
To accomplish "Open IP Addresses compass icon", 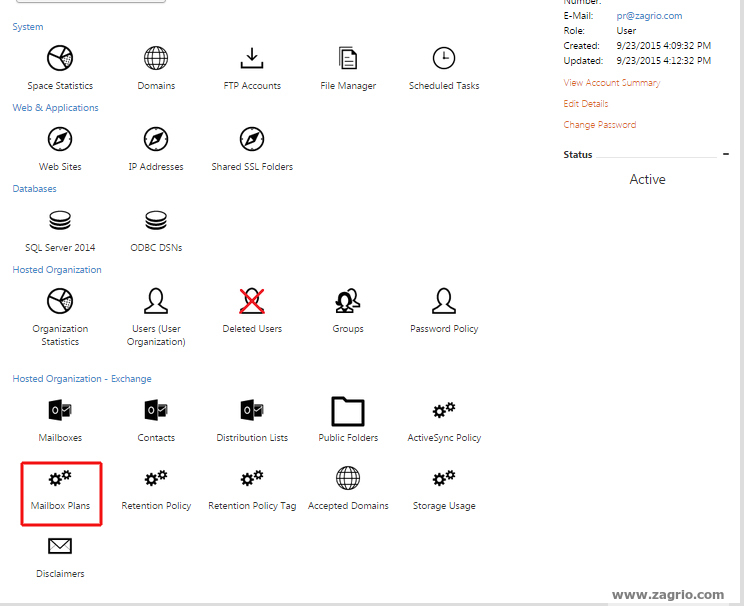I will point(156,139).
